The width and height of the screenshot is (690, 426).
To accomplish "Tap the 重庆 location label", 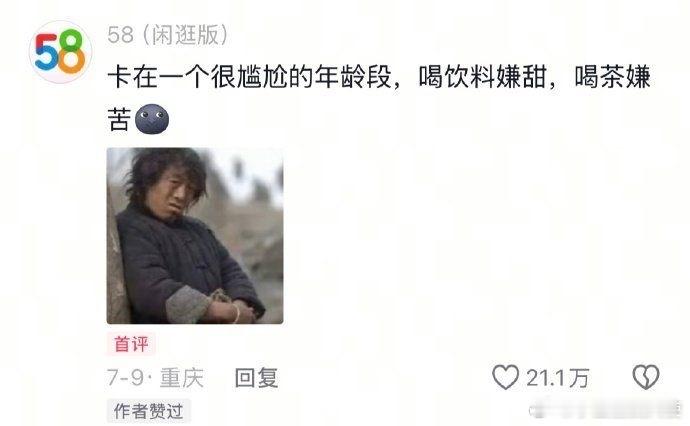I will [182, 378].
